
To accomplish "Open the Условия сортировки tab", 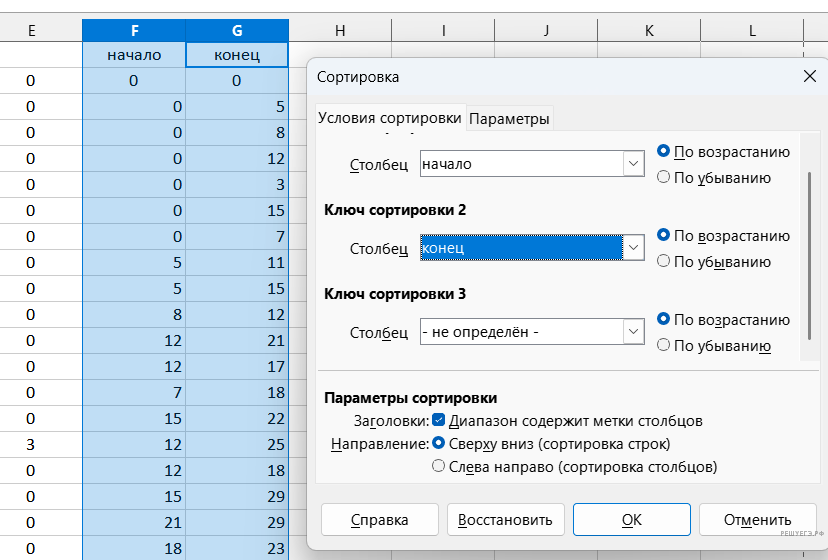I will [390, 118].
